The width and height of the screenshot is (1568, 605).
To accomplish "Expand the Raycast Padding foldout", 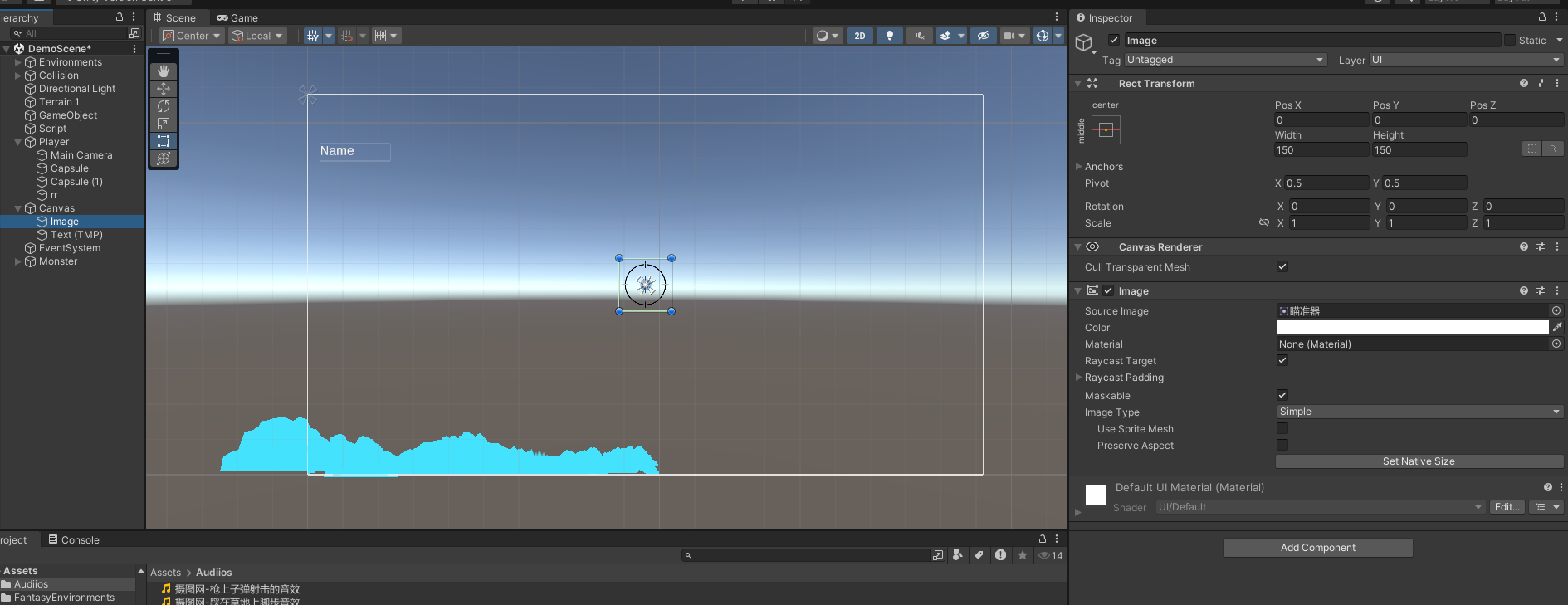I will 1079,378.
